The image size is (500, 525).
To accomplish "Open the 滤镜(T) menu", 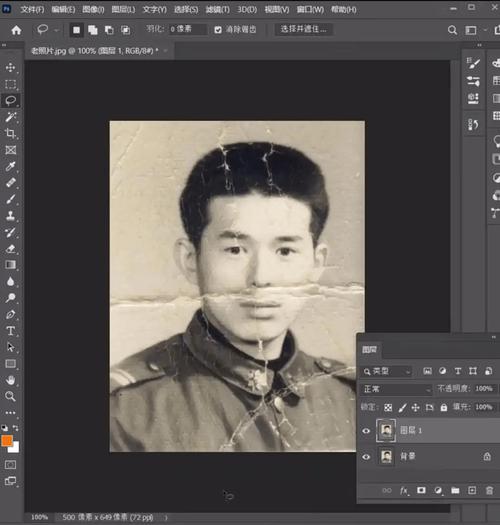I will pos(218,9).
